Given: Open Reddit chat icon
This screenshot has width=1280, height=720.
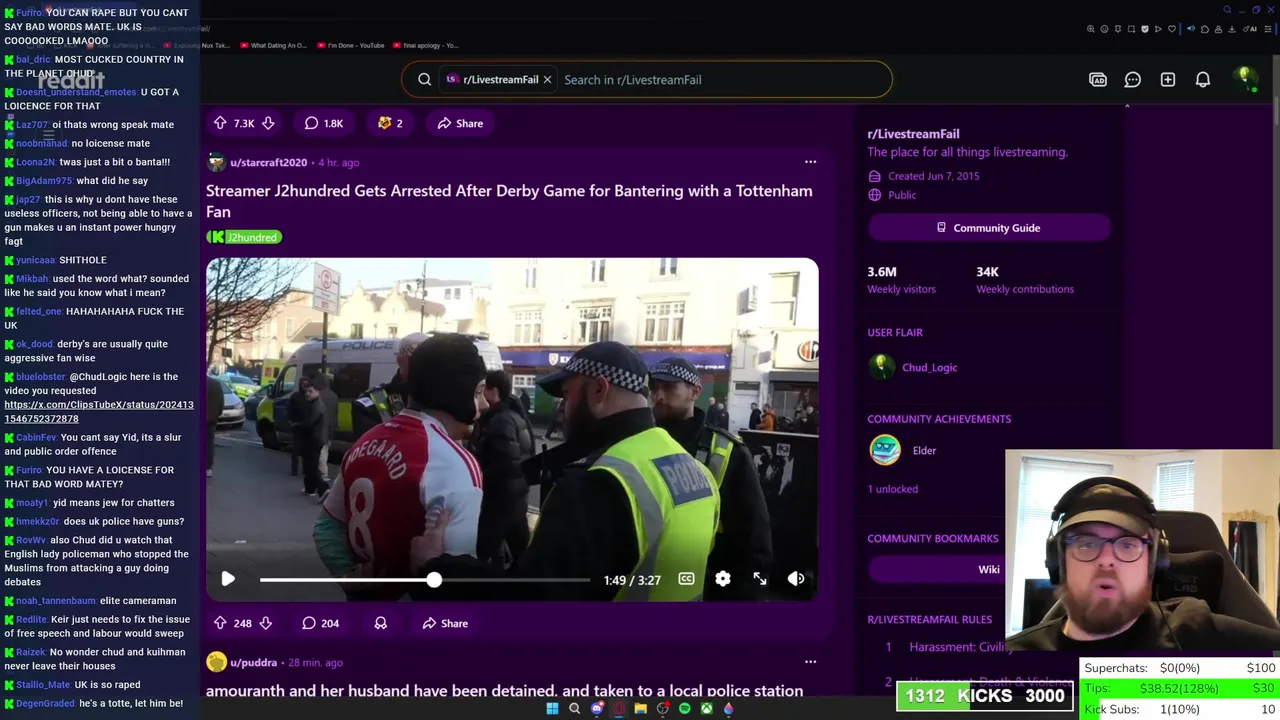Looking at the screenshot, I should tap(1133, 79).
